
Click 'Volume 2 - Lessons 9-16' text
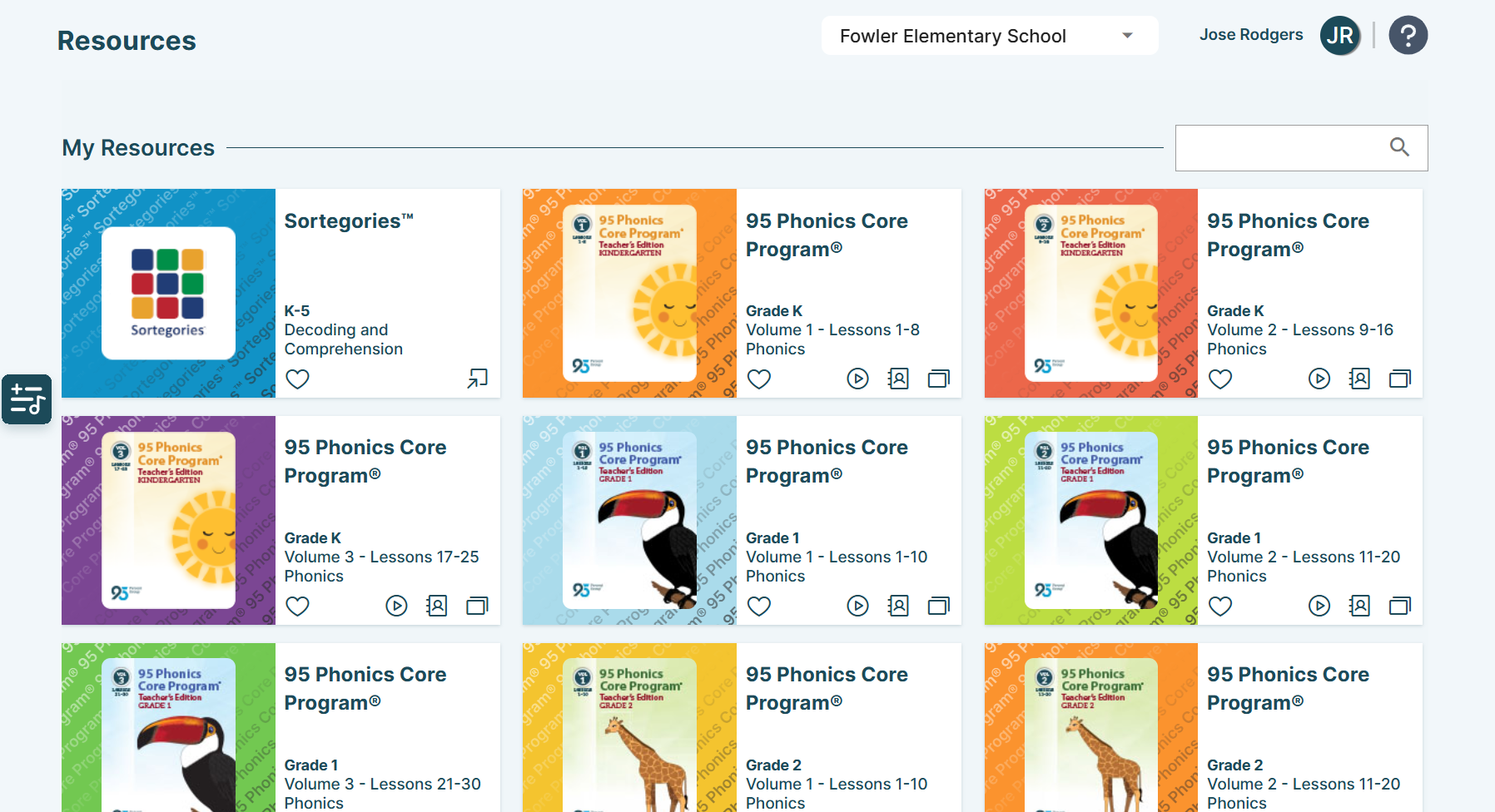pos(1300,329)
